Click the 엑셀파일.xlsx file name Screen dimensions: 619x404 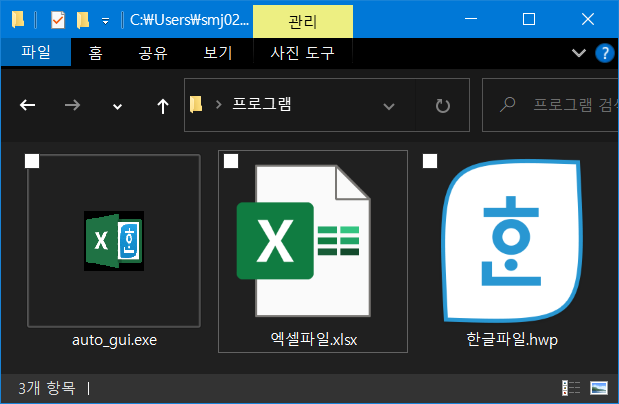[x=314, y=339]
